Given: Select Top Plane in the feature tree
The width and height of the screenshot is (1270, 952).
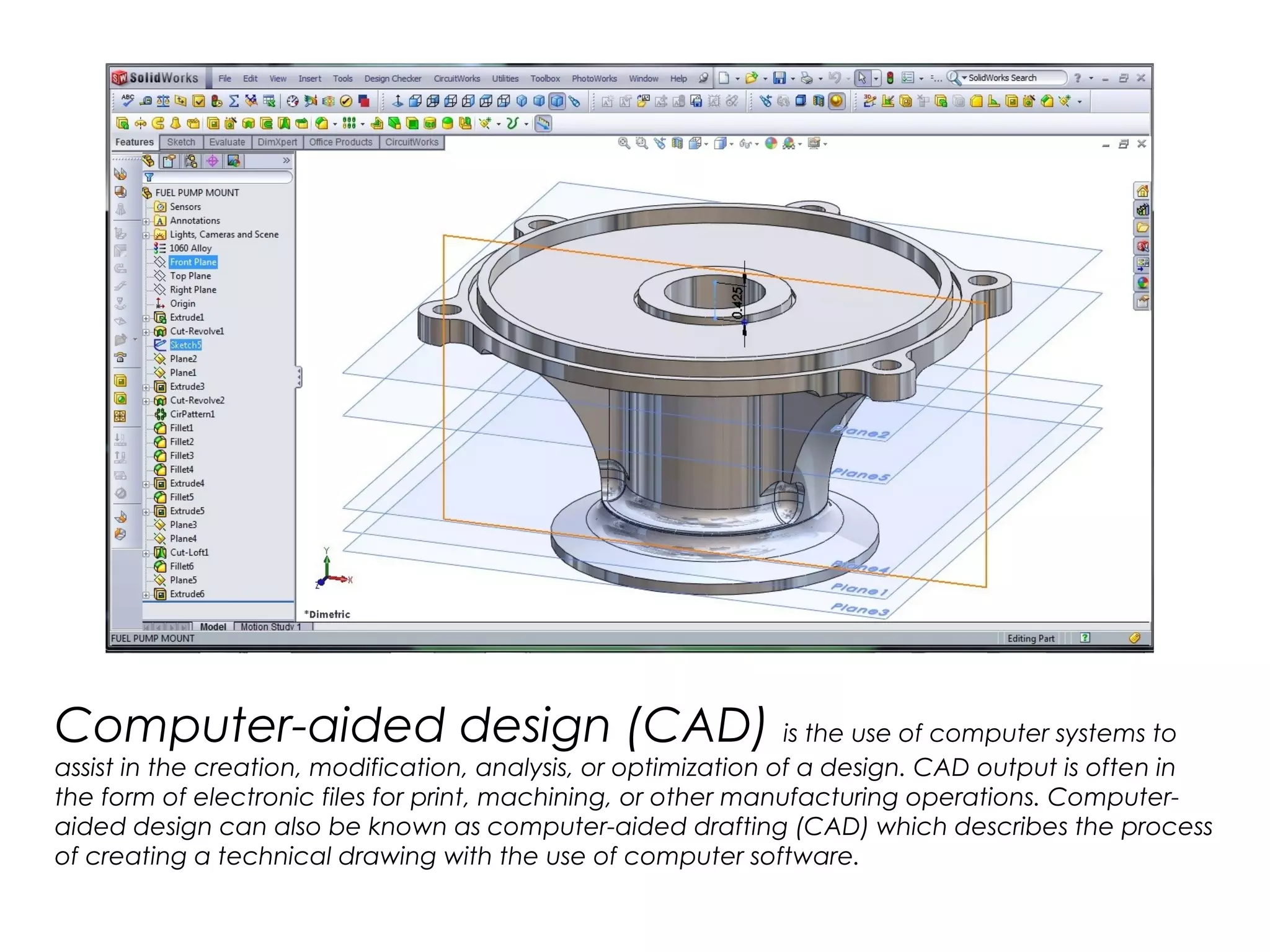Looking at the screenshot, I should coord(190,276).
